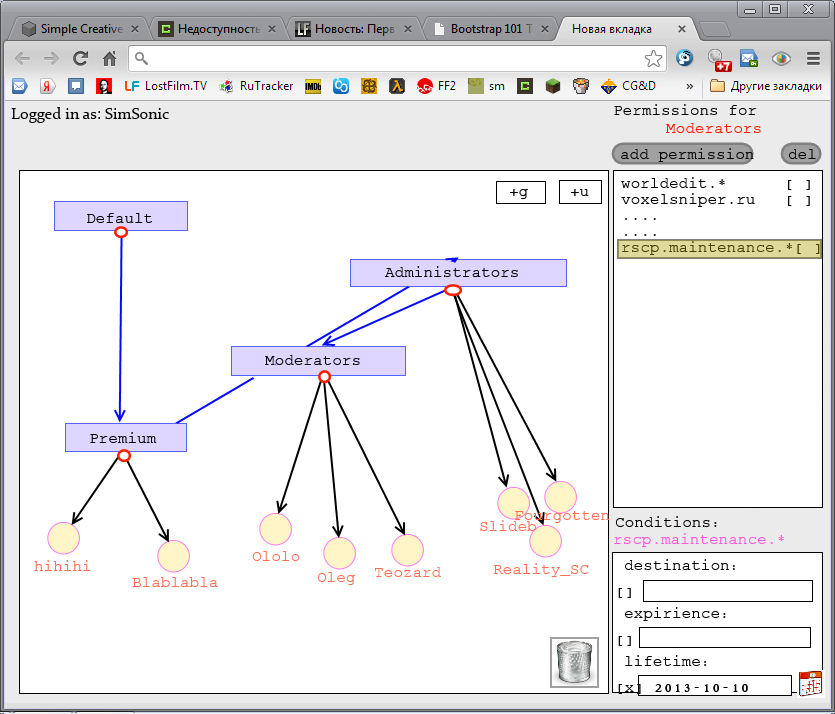Screen dimensions: 835x714
Task: Toggle the rscp.maintenance.* permission checkbox
Action: [x=808, y=249]
